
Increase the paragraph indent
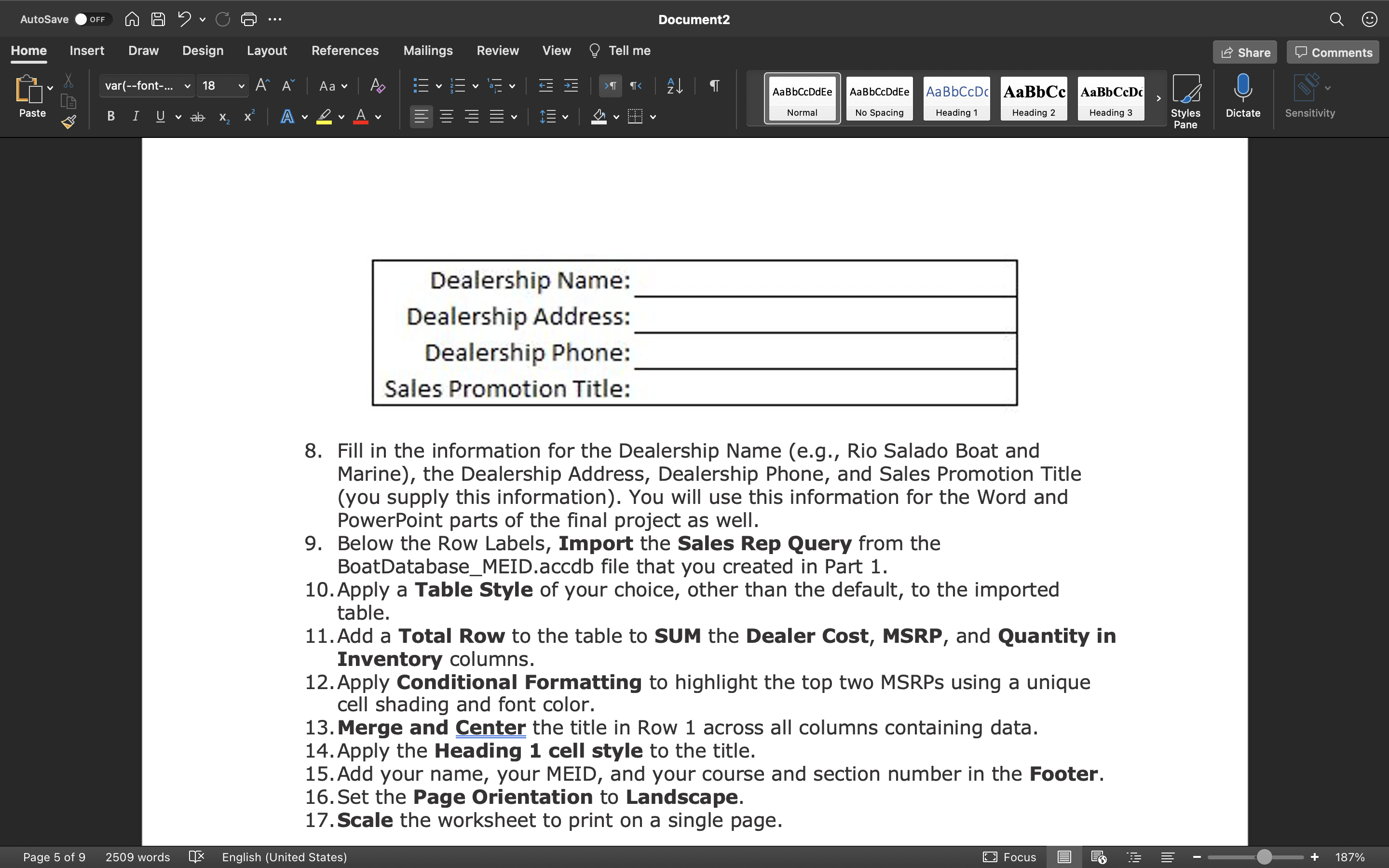pos(571,86)
